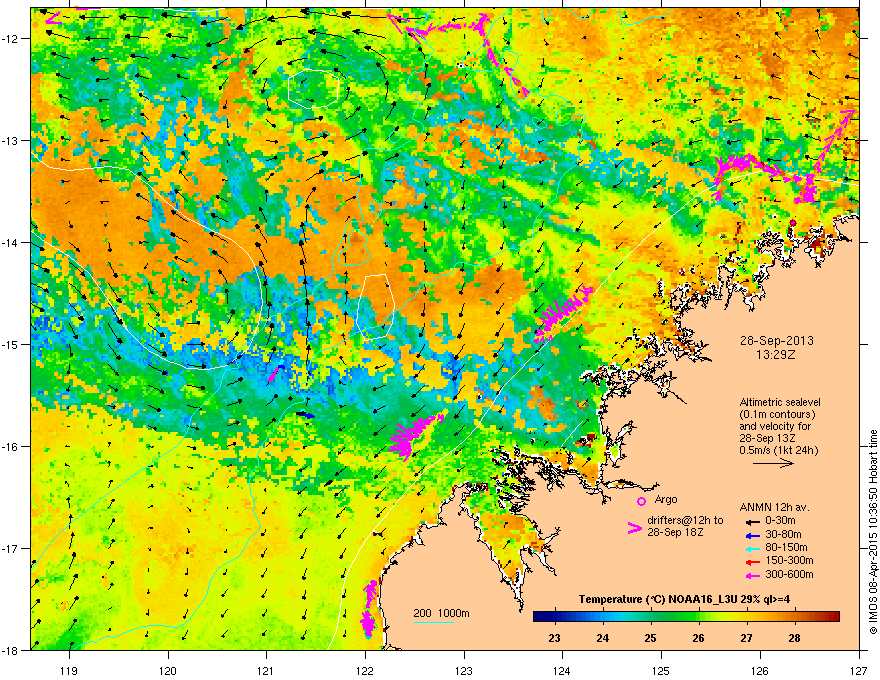Click longitude axis label 122
This screenshot has width=880, height=680.
pos(365,670)
